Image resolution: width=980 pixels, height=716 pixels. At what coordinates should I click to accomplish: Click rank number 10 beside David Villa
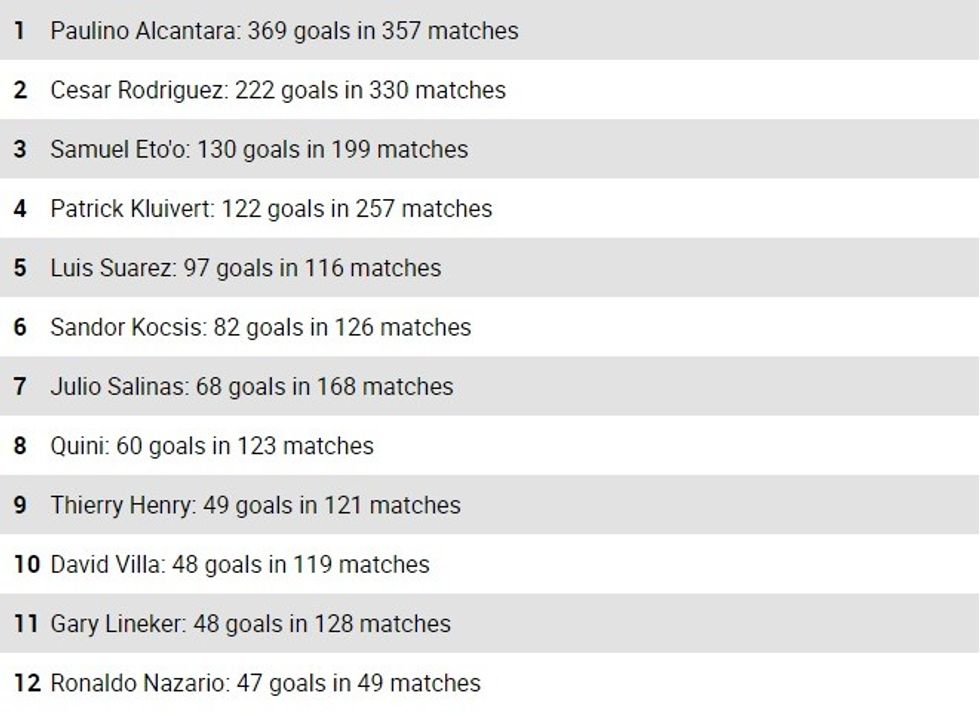pyautogui.click(x=26, y=565)
